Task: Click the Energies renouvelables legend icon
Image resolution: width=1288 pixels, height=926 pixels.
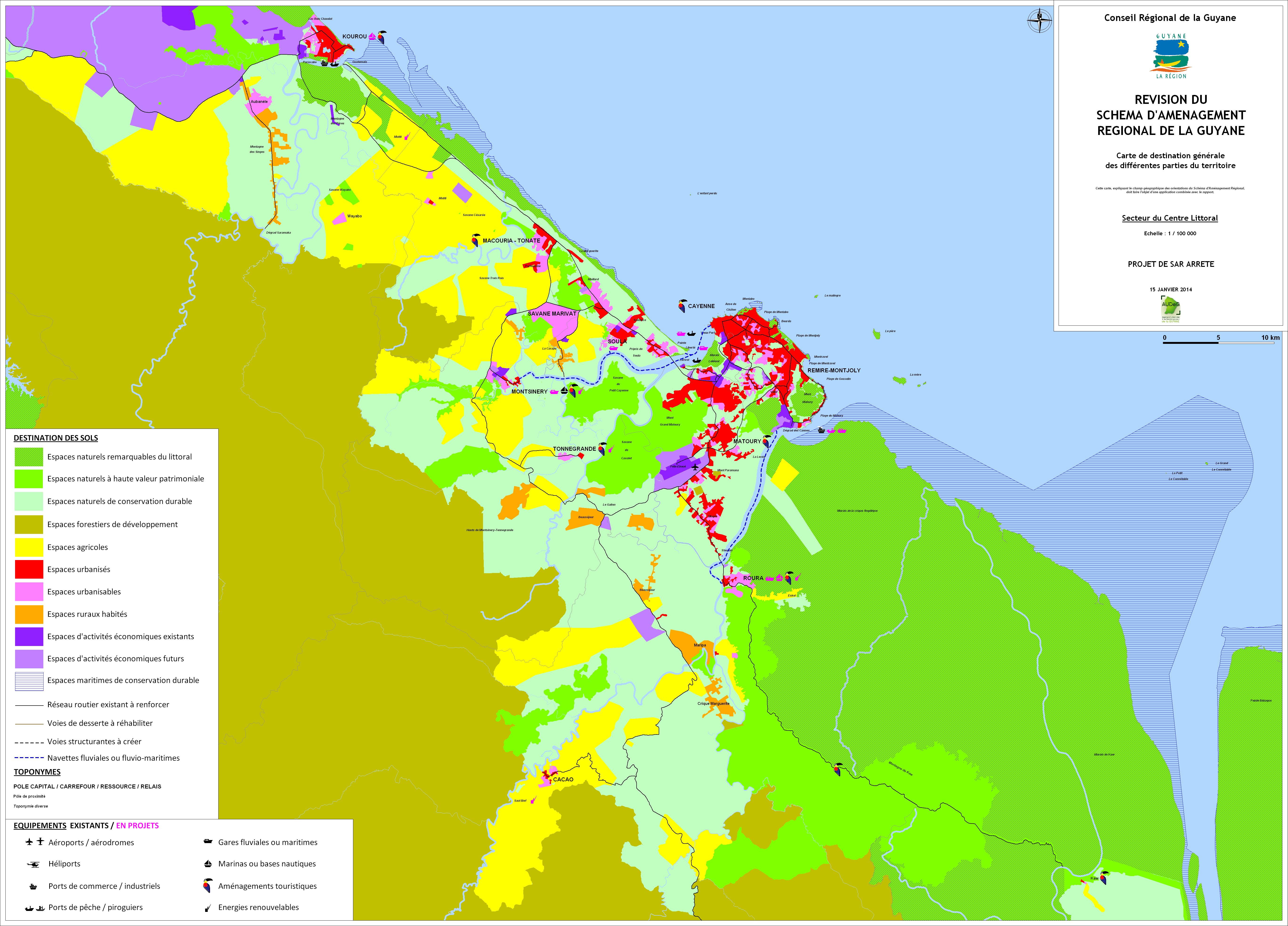Action: coord(208,908)
